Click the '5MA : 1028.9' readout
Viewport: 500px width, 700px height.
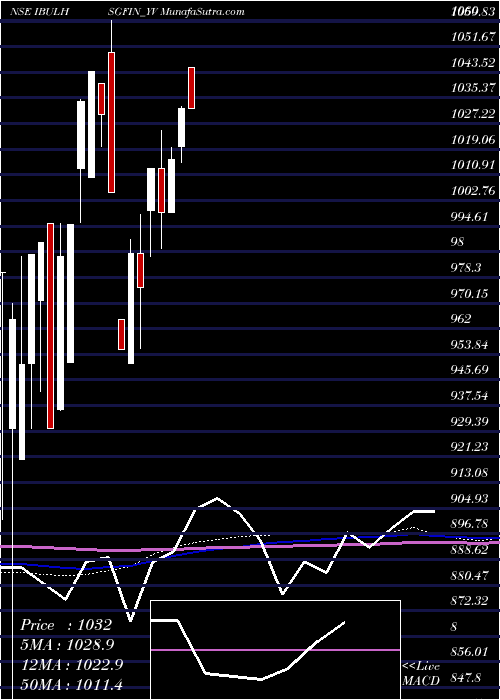click(67, 644)
